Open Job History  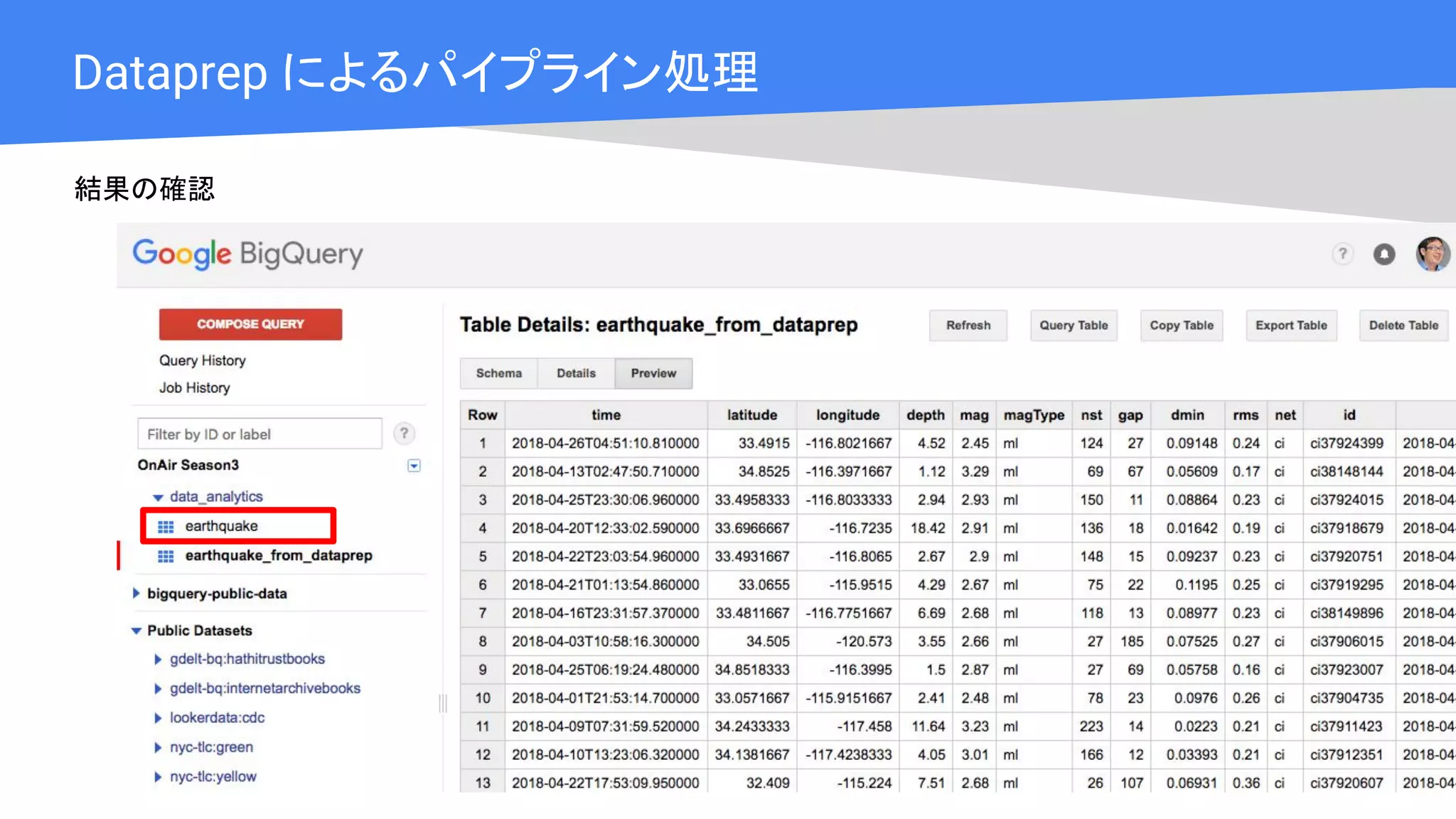(194, 387)
